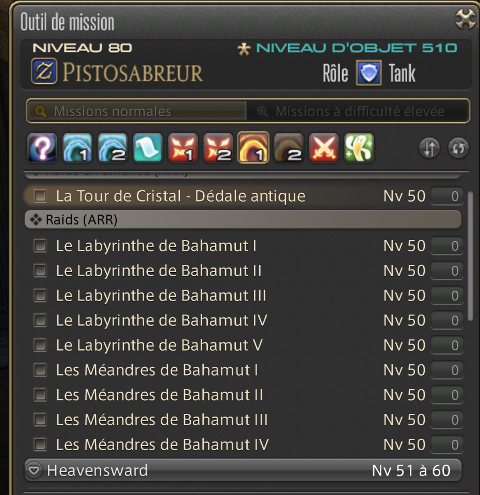Open Trials category 1 red icon
Screen dimensions: 480x495
(x=183, y=148)
